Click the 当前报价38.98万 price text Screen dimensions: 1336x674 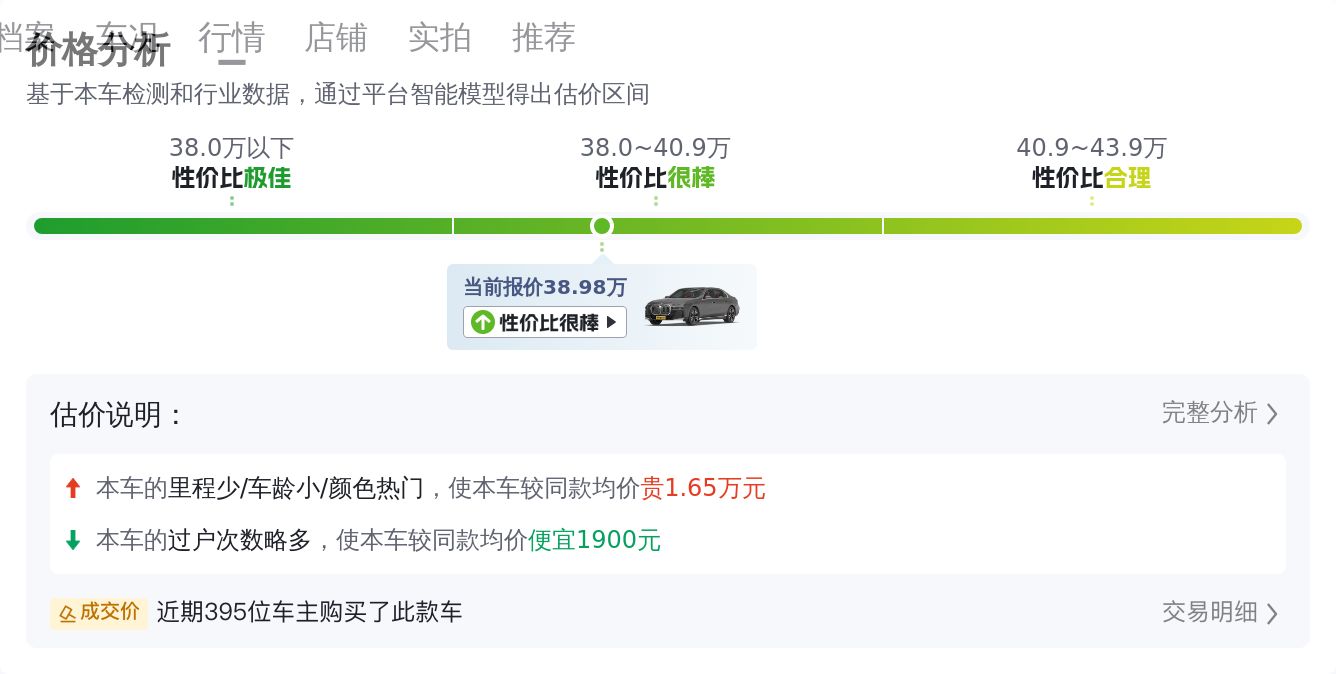544,287
